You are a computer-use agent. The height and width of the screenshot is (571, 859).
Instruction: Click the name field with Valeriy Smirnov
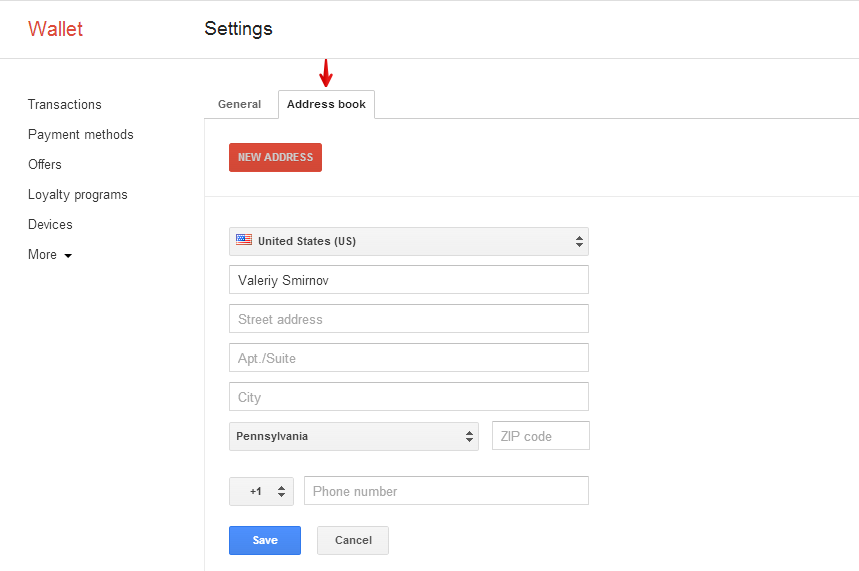tap(408, 280)
